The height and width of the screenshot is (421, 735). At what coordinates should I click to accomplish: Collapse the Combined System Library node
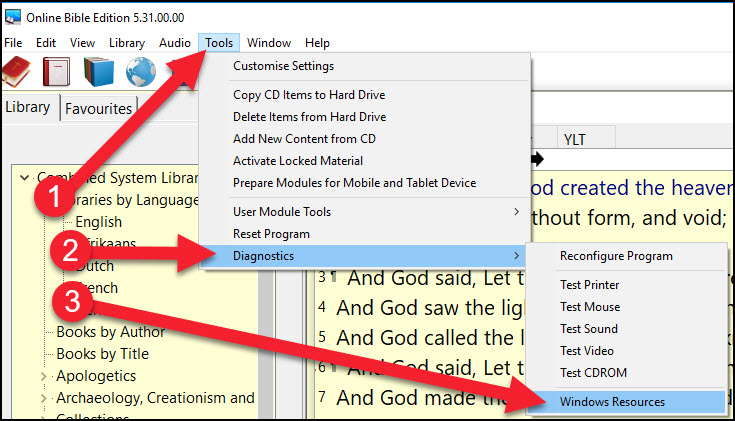pos(24,178)
